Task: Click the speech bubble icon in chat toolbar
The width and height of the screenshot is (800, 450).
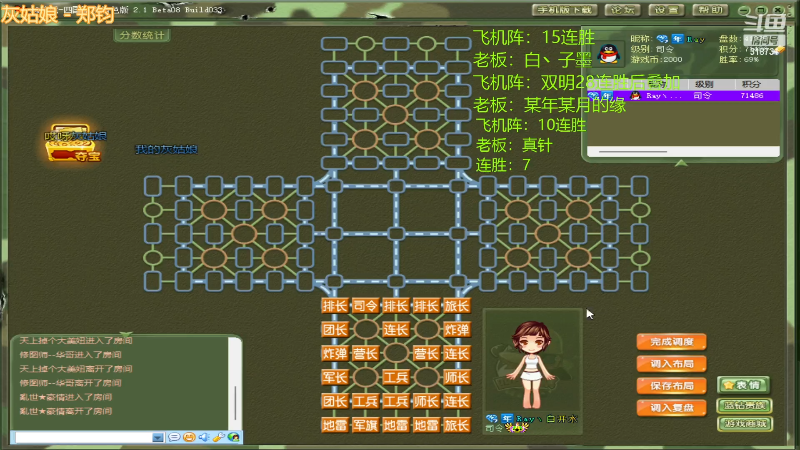Action: (x=174, y=437)
